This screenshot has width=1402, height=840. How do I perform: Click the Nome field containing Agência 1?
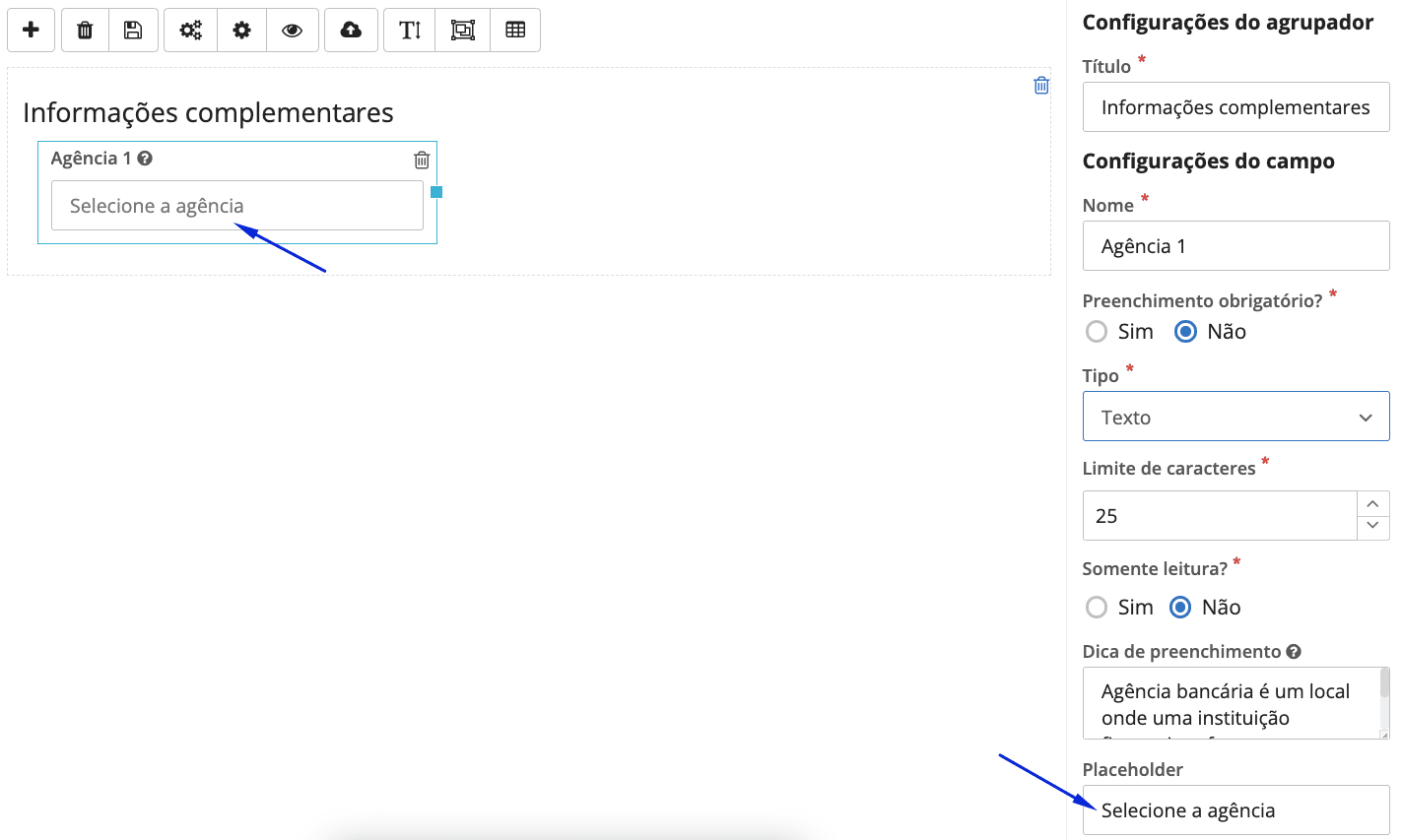1235,246
